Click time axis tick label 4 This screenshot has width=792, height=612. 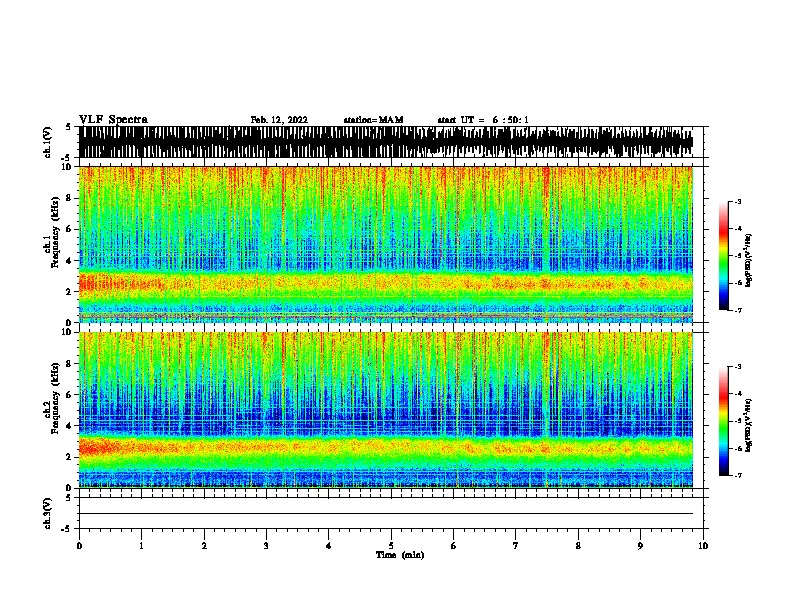[x=329, y=546]
